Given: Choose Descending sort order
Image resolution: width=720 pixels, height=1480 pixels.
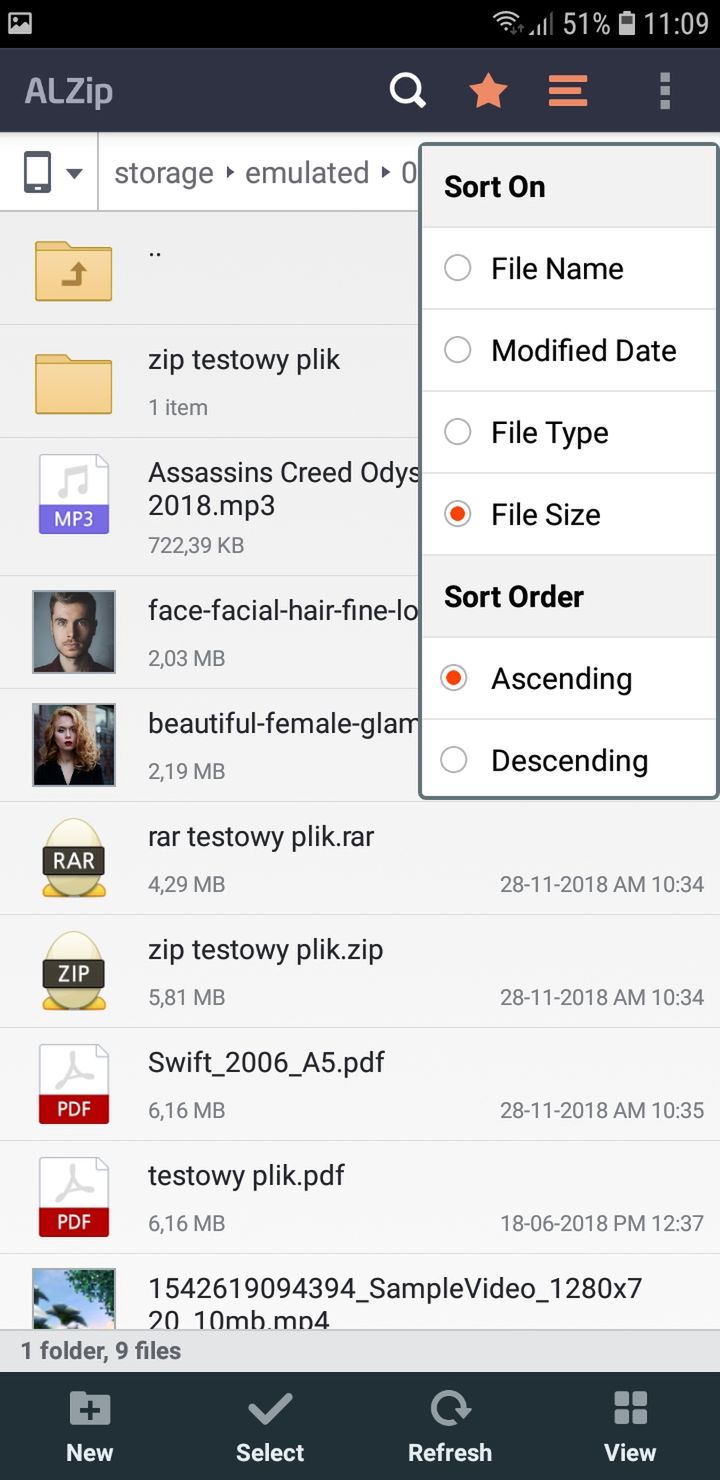Looking at the screenshot, I should (570, 760).
